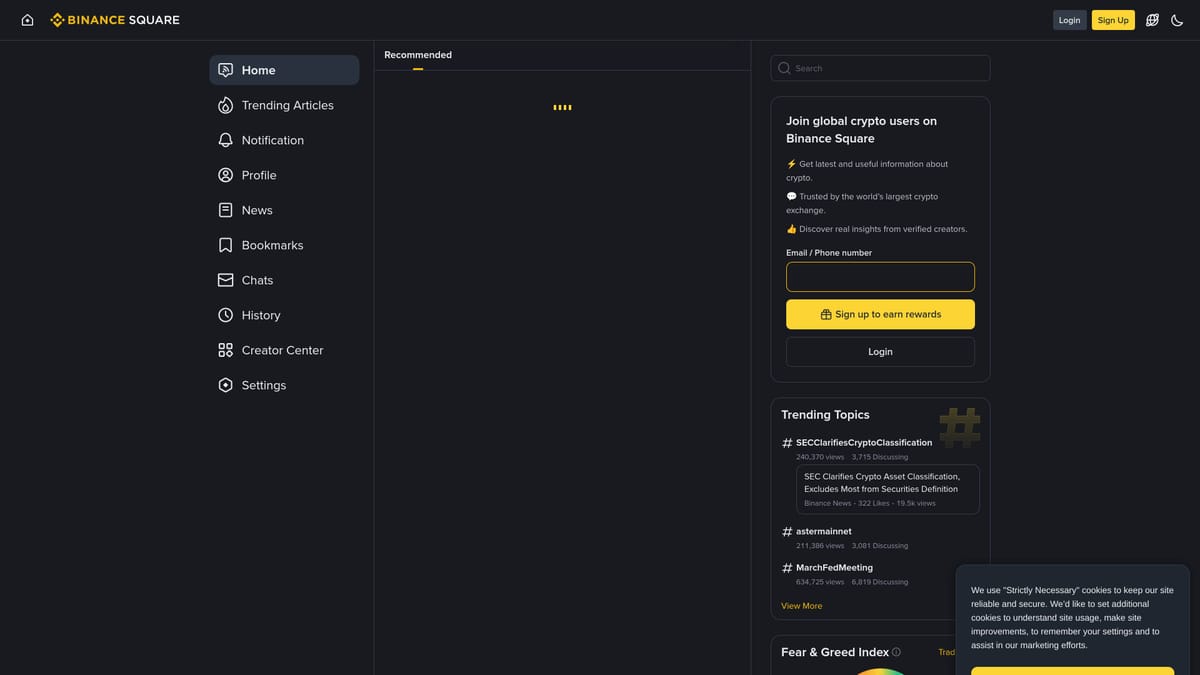Open the News section icon
Viewport: 1200px width, 675px height.
coord(225,210)
